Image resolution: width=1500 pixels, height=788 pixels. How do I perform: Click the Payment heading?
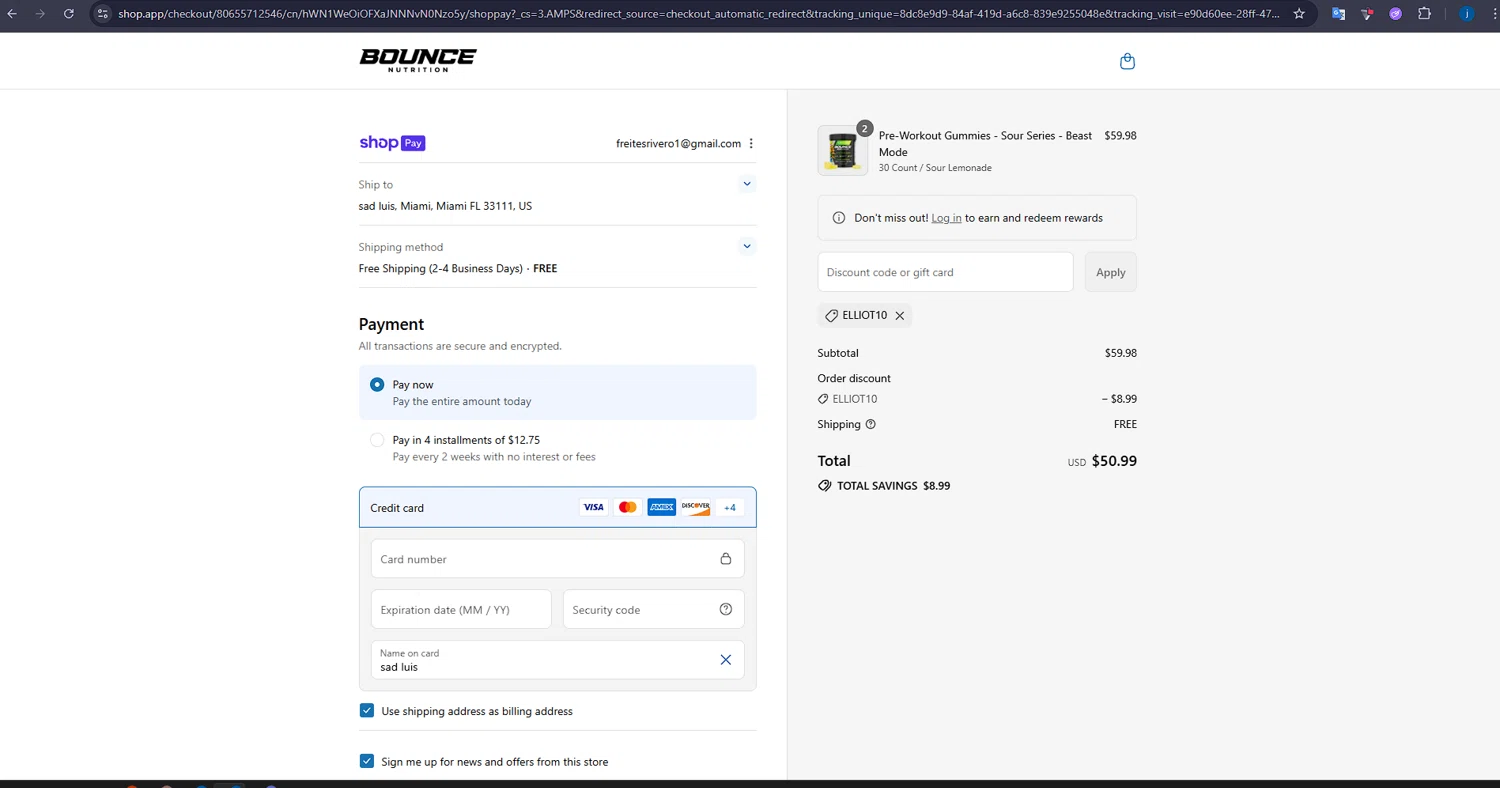pos(391,324)
